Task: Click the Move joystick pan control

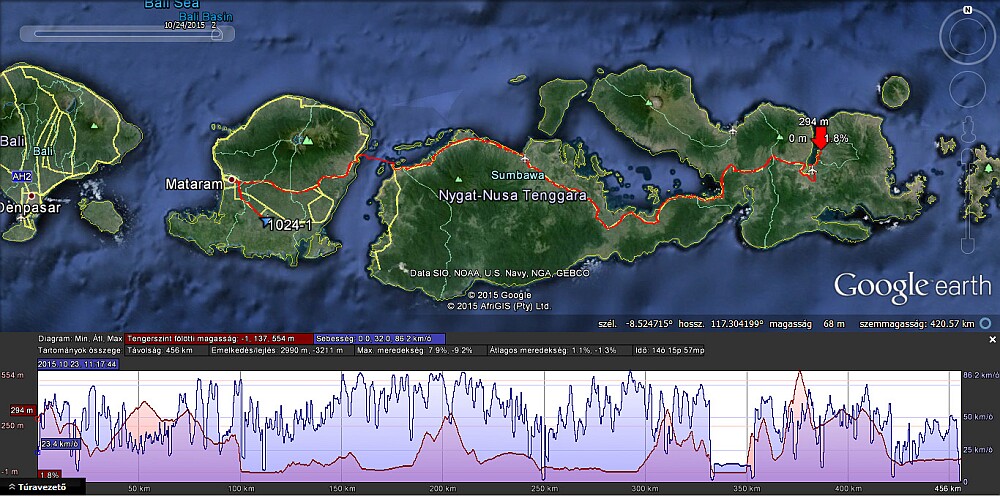Action: point(966,88)
